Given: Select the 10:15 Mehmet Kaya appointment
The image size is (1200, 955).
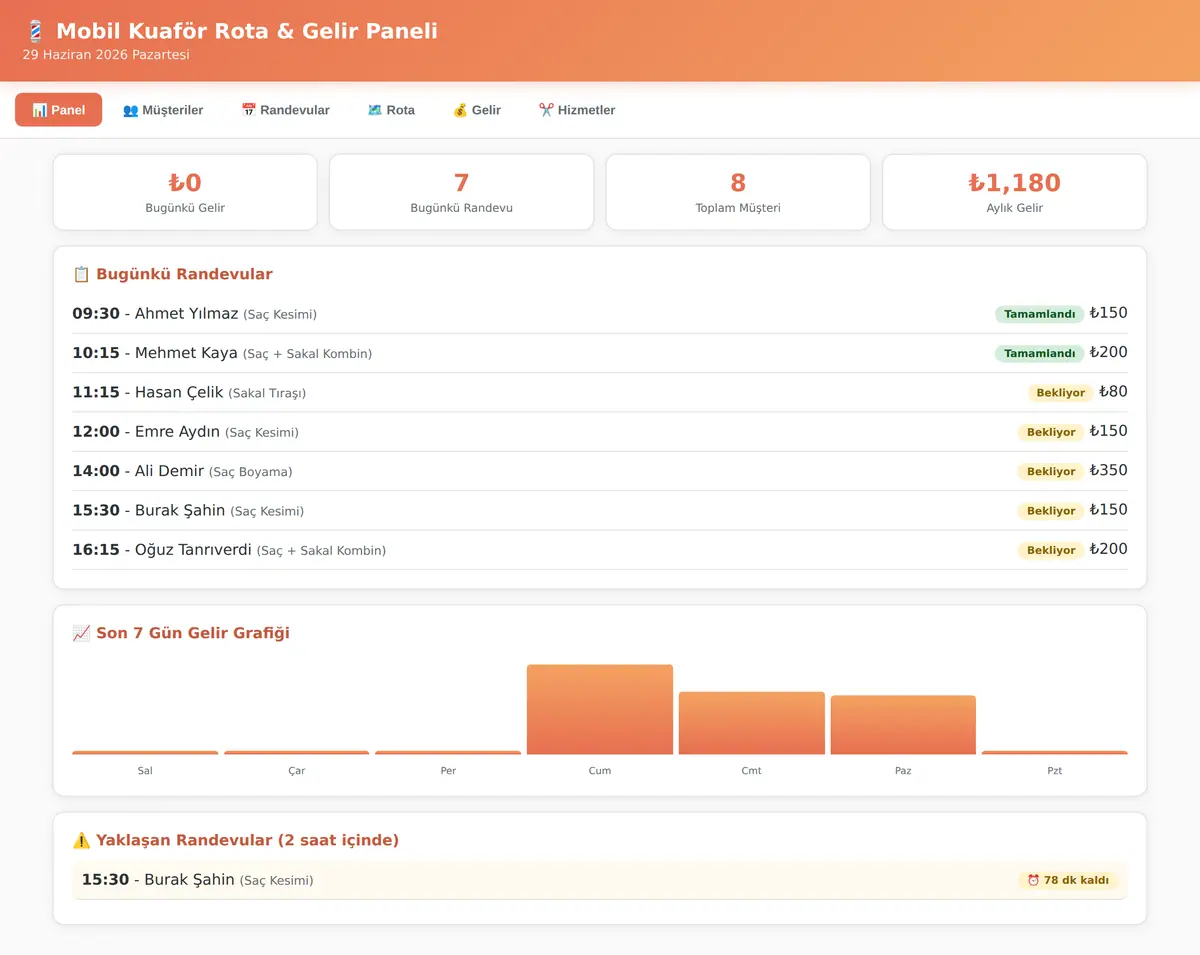Looking at the screenshot, I should (x=600, y=353).
